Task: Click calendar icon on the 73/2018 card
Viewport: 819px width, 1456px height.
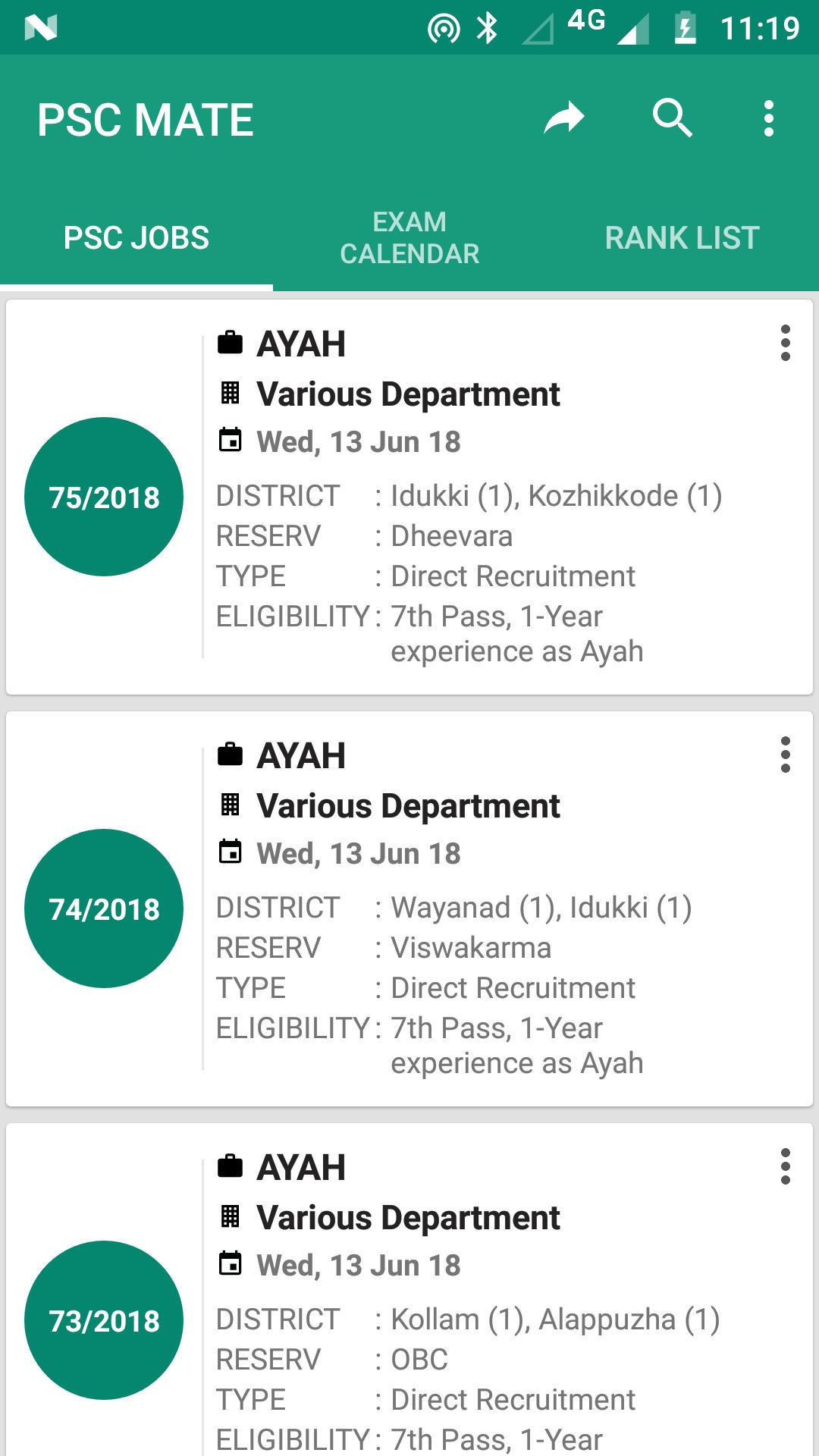Action: tap(230, 1264)
